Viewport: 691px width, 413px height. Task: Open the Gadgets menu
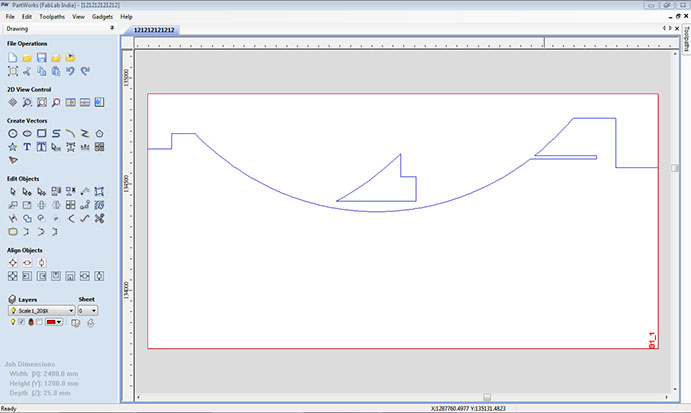(102, 16)
